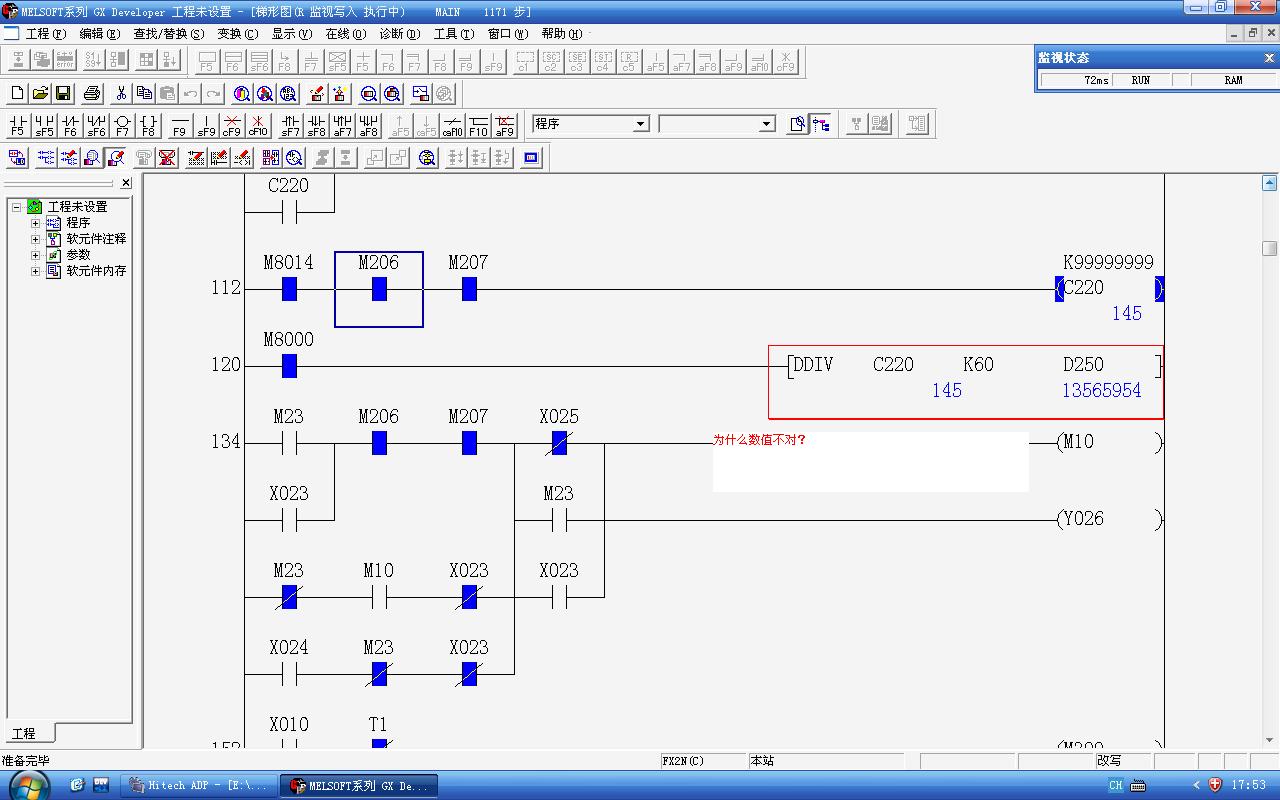
Task: Collapse the 工程未设置 root tree node
Action: [16, 207]
